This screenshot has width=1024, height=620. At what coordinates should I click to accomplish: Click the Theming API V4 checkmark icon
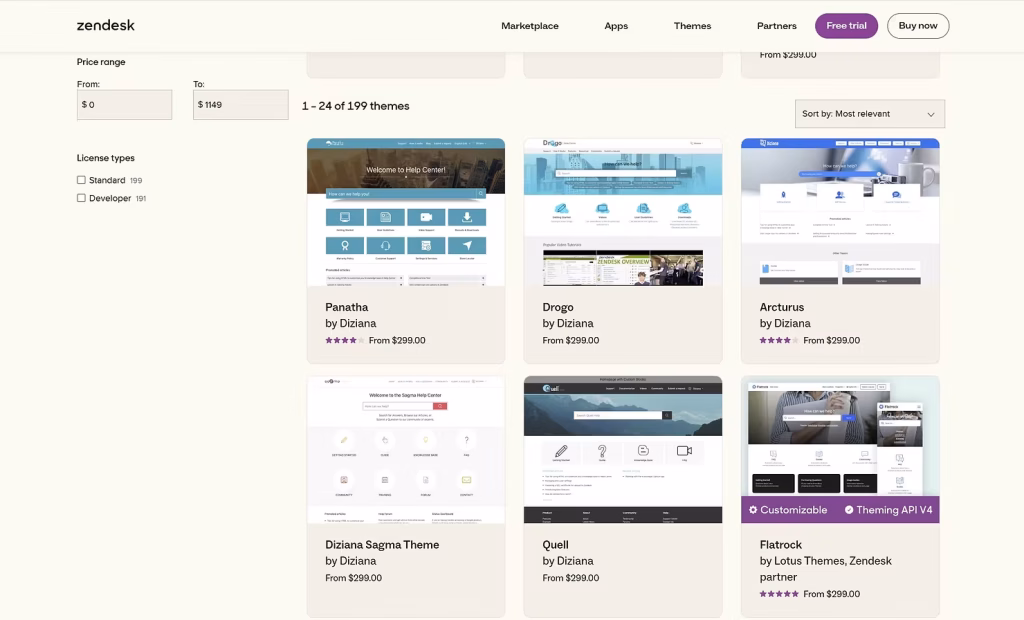tap(849, 510)
